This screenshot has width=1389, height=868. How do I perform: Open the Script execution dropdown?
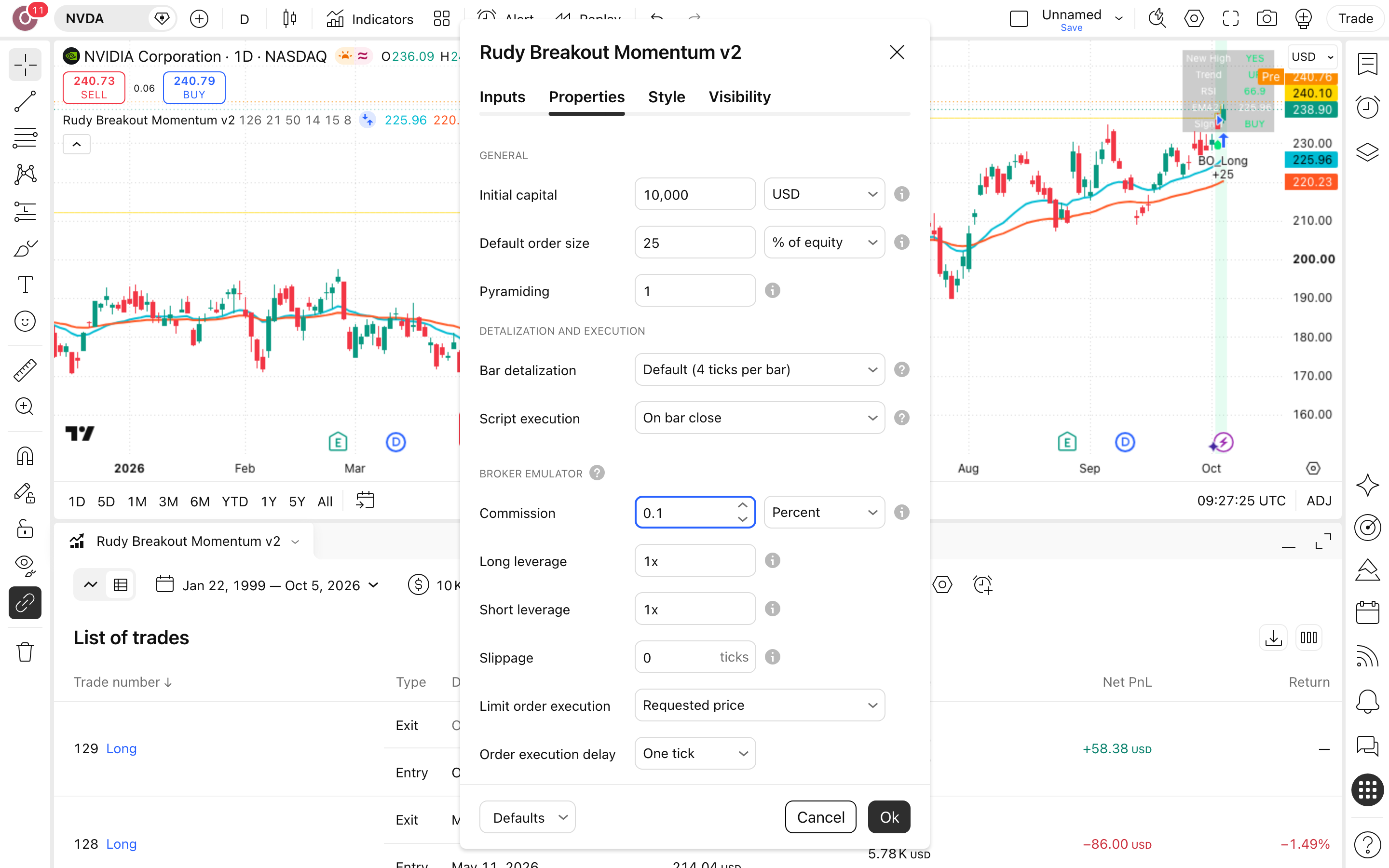tap(759, 418)
